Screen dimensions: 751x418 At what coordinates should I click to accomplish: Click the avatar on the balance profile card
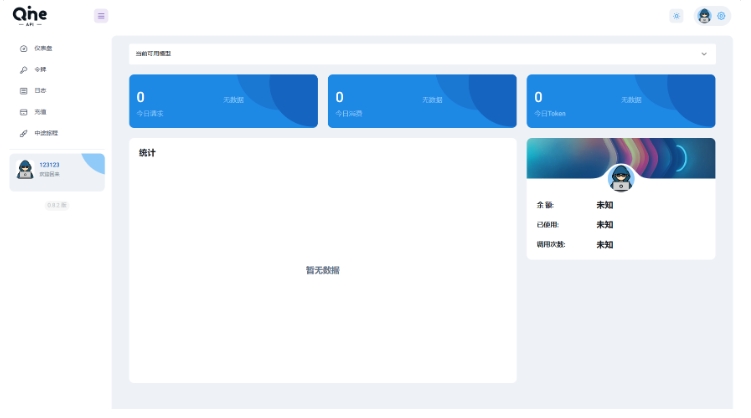pyautogui.click(x=621, y=178)
